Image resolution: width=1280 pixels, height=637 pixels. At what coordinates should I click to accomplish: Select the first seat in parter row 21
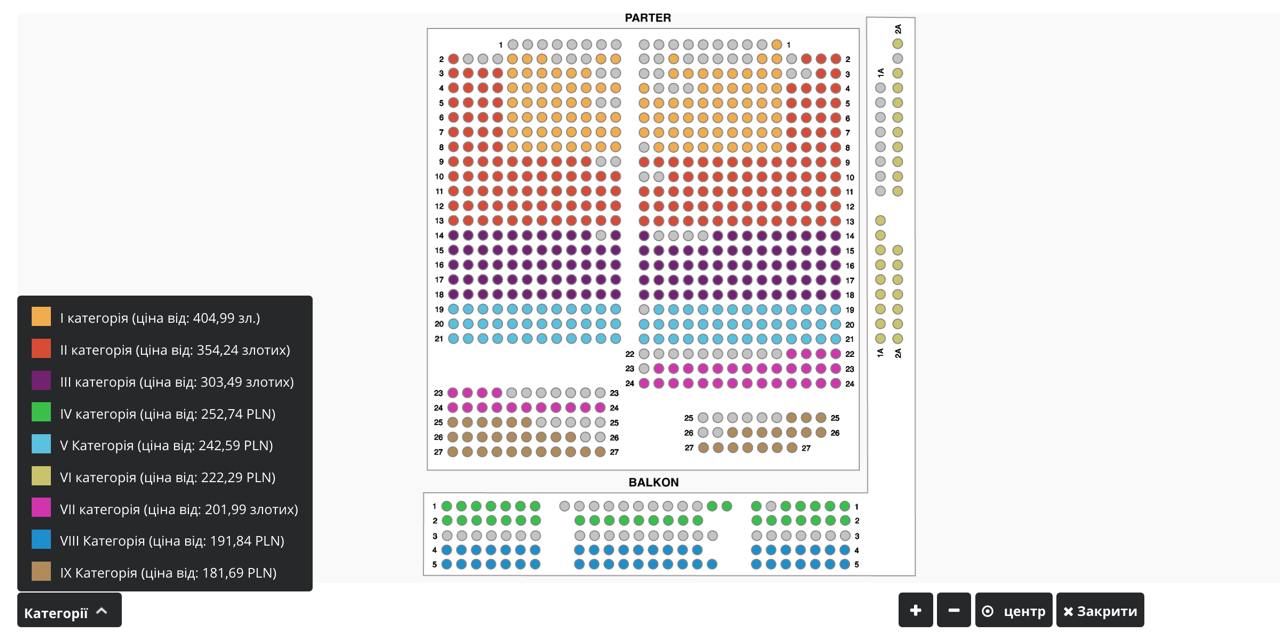[453, 339]
